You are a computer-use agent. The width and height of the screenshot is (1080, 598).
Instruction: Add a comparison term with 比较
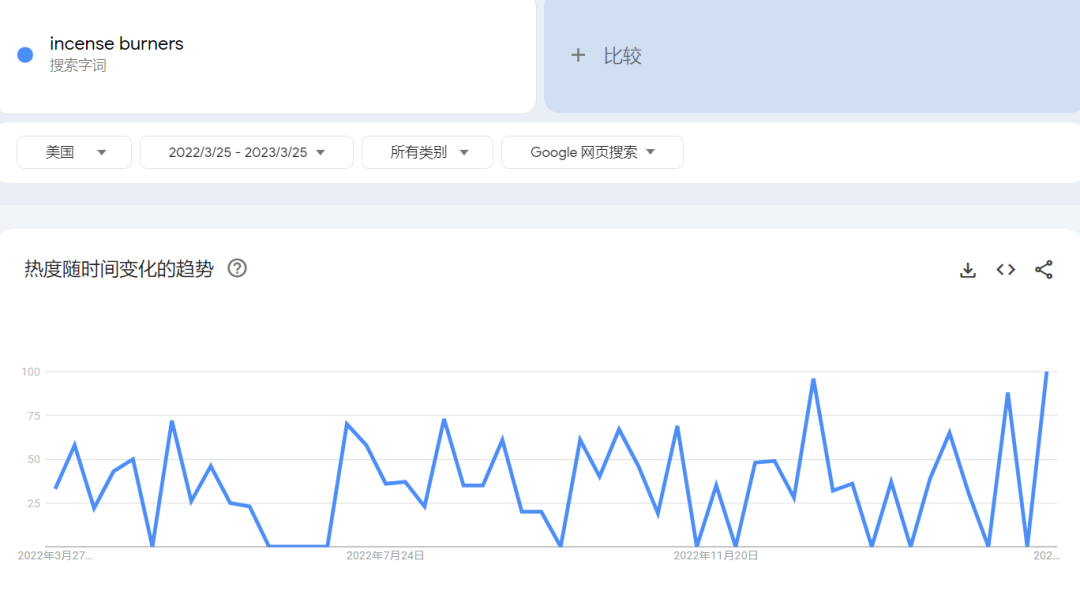click(x=622, y=56)
